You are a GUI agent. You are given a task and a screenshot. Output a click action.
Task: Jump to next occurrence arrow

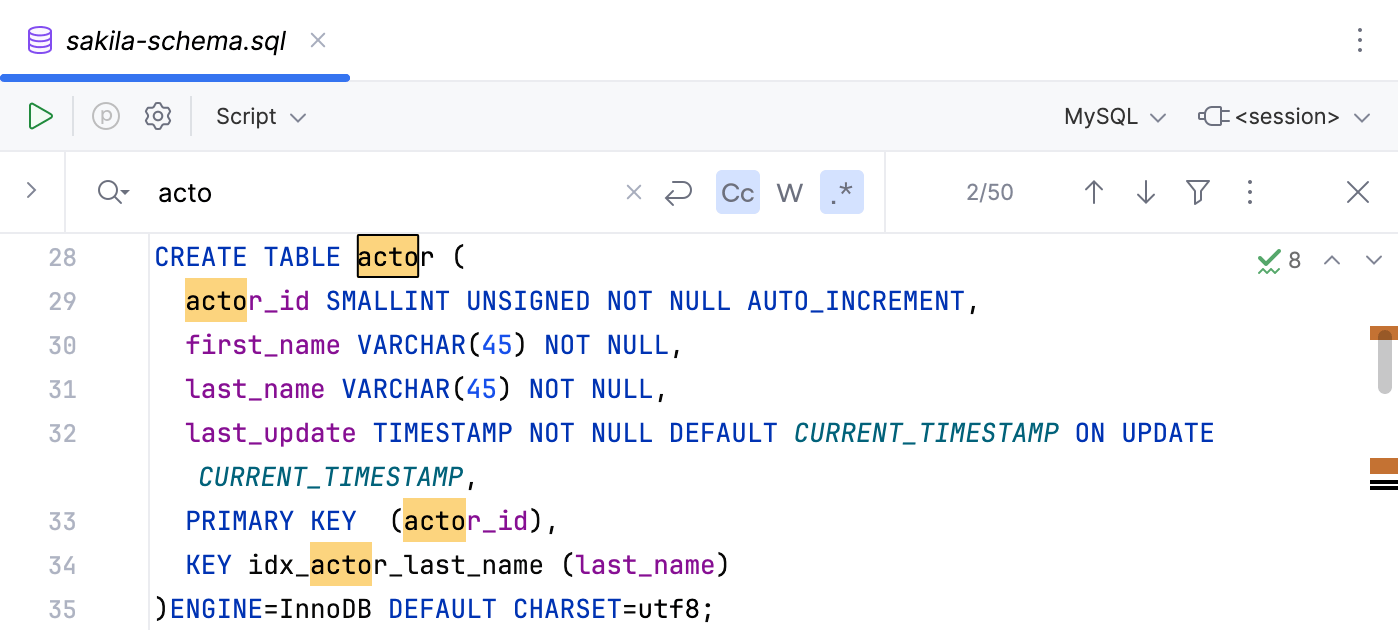(x=1145, y=191)
